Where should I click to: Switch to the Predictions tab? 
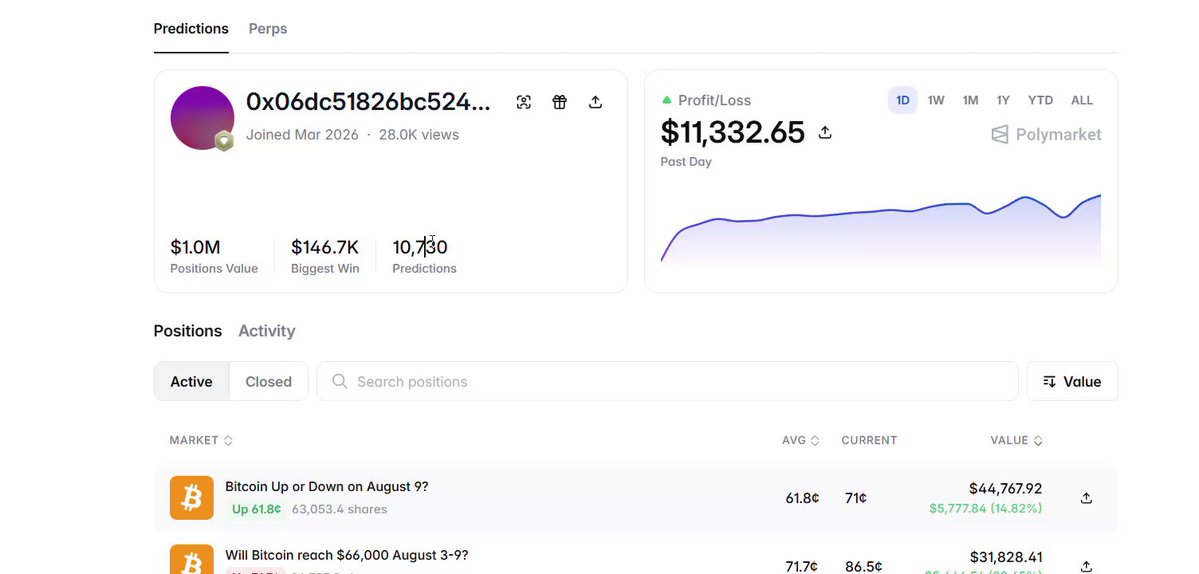coord(191,28)
